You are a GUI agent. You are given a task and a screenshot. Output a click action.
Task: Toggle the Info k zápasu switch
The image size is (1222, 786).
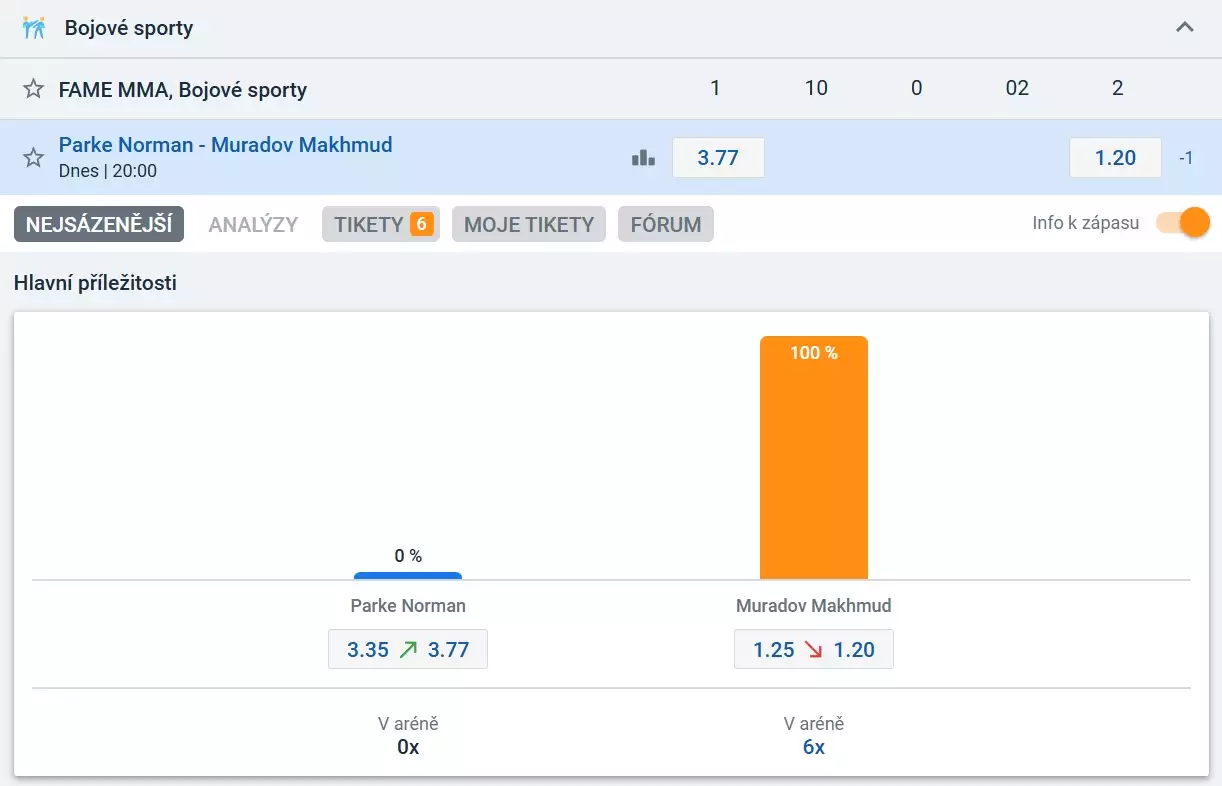pyautogui.click(x=1182, y=223)
